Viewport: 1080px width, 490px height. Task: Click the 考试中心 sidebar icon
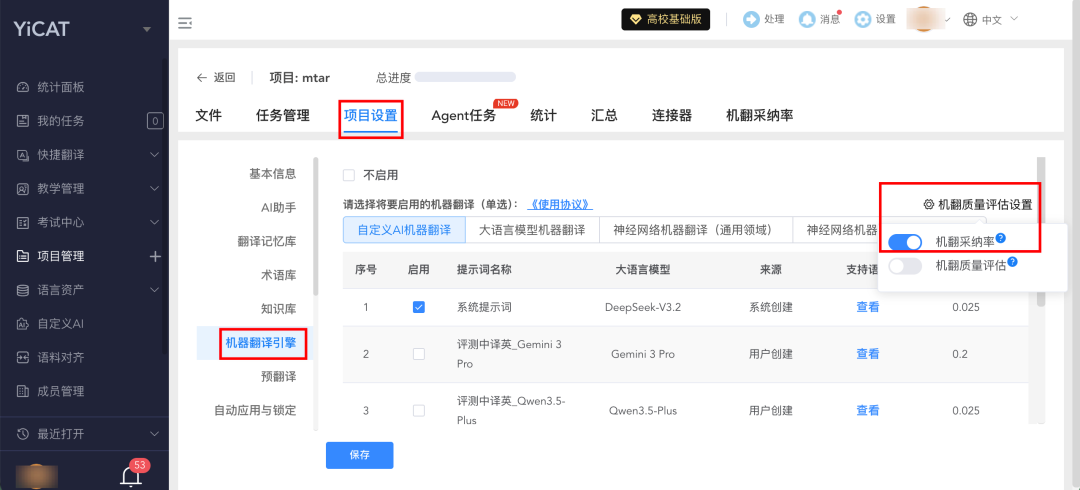[x=23, y=223]
